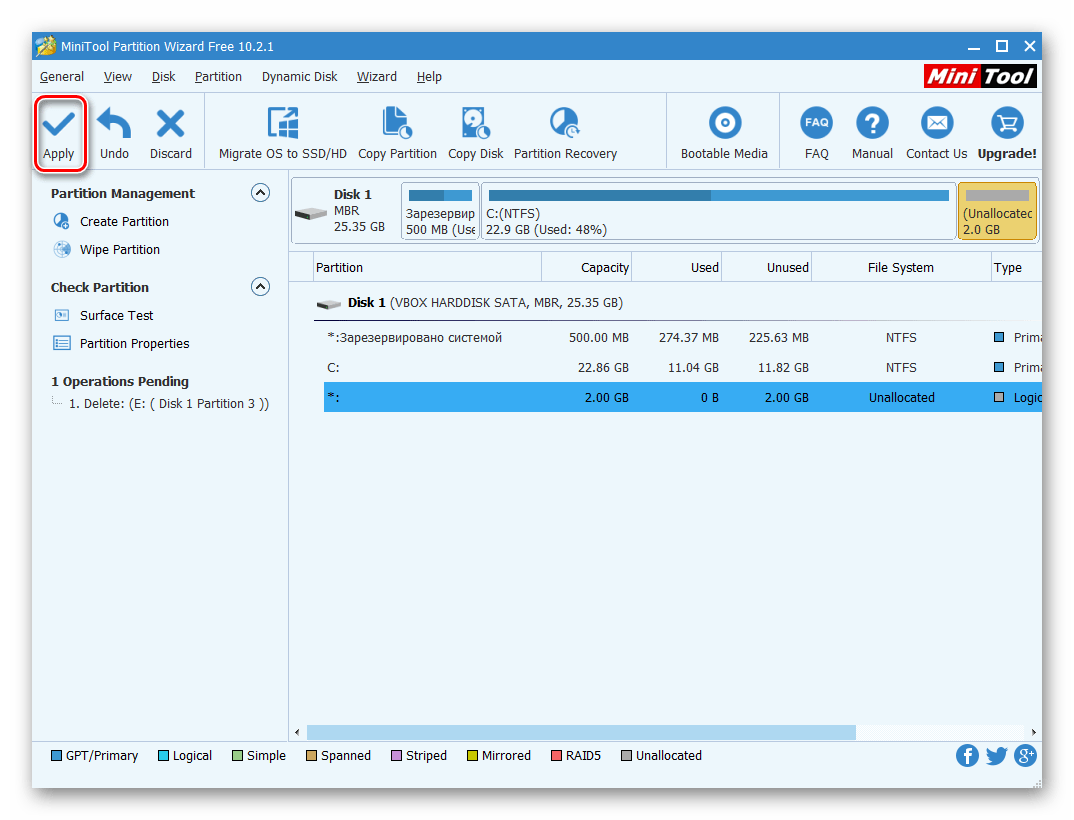Undo the last pending operation
Image resolution: width=1074 pixels, height=820 pixels.
(x=114, y=133)
